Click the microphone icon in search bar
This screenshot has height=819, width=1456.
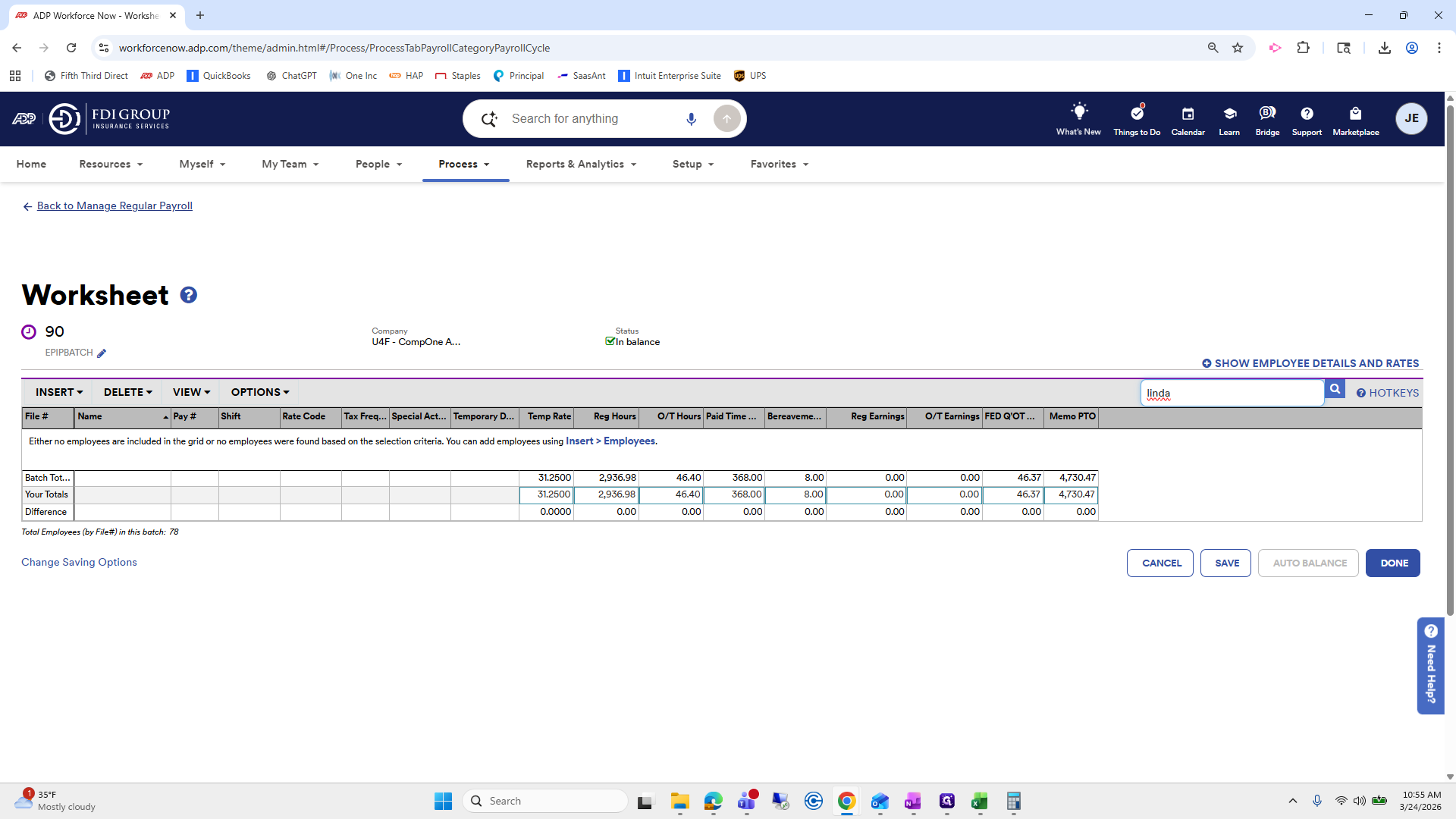[x=691, y=119]
